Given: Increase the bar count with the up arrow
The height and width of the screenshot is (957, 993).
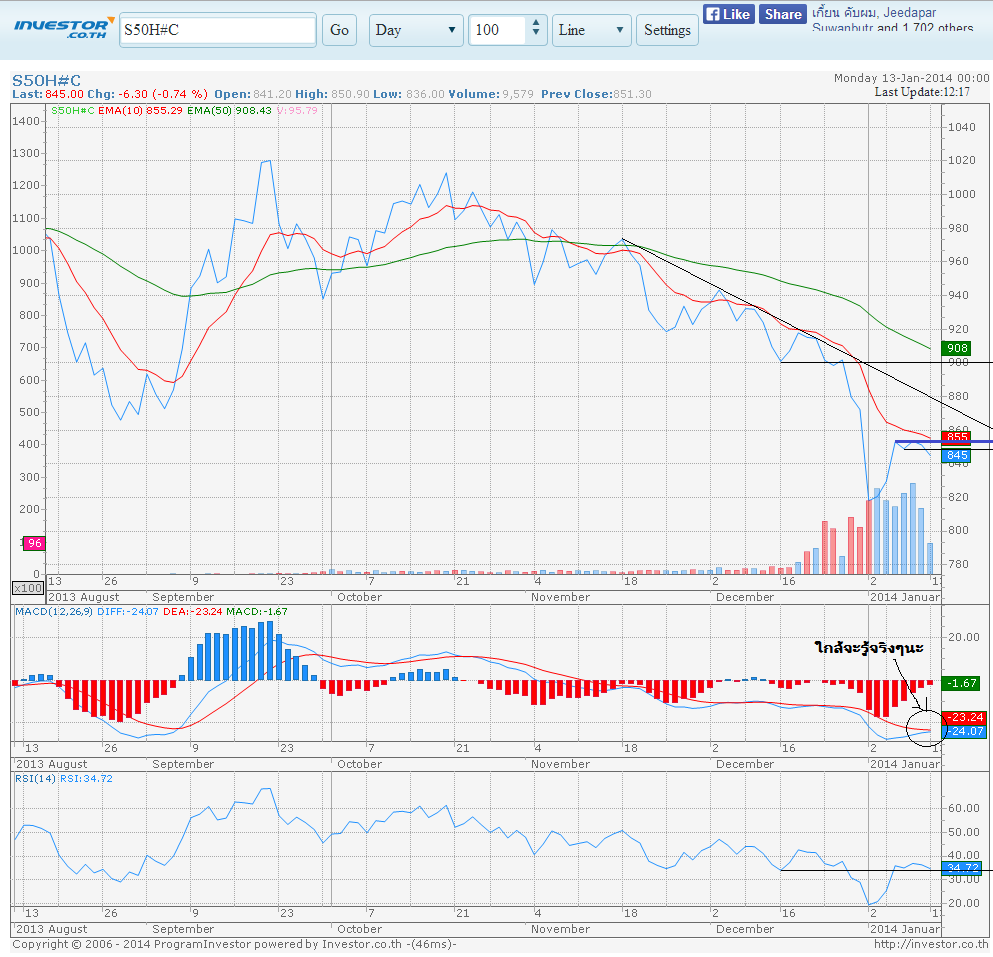Looking at the screenshot, I should (537, 24).
